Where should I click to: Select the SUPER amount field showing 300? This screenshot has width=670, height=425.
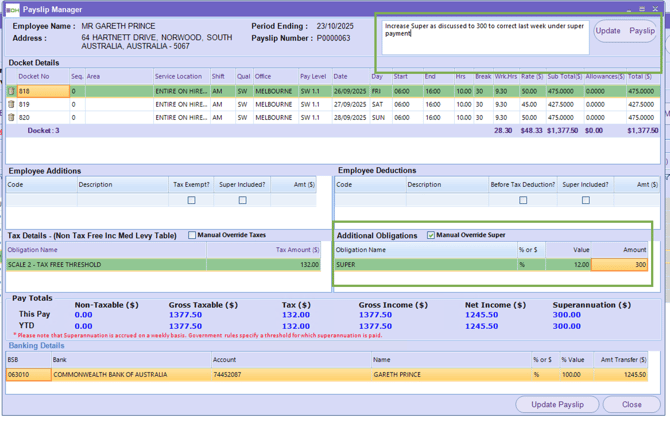(x=619, y=265)
